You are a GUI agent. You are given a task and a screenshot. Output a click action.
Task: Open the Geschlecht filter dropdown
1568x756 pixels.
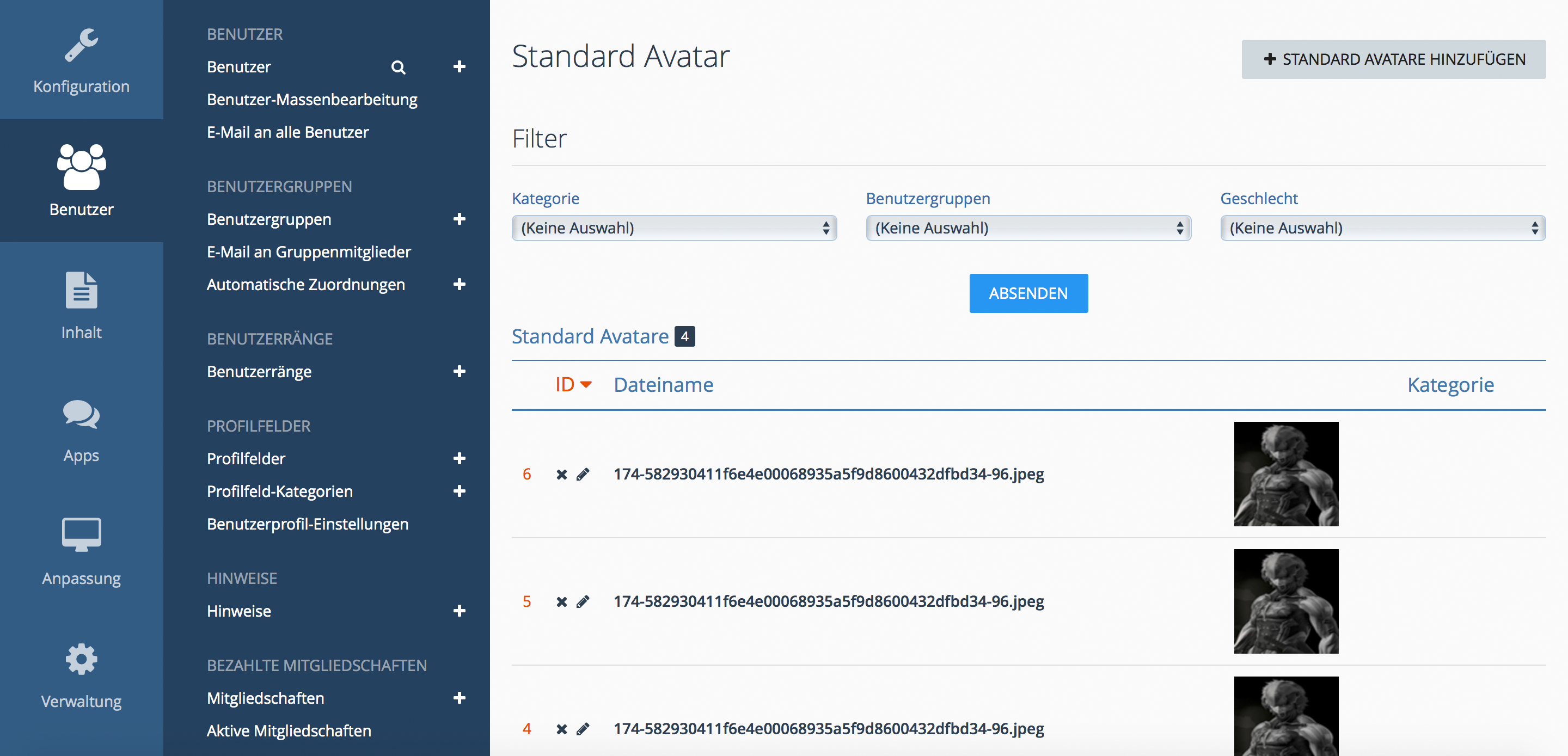(1382, 228)
